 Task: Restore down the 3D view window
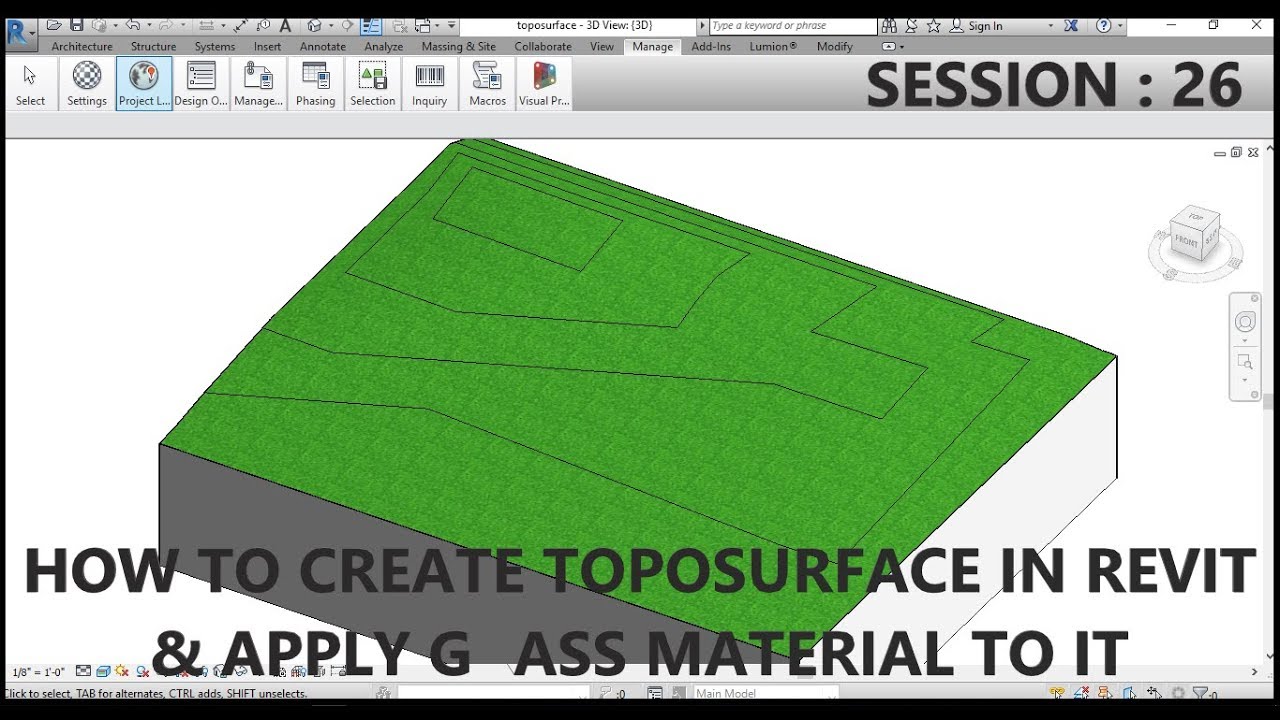(x=1236, y=153)
